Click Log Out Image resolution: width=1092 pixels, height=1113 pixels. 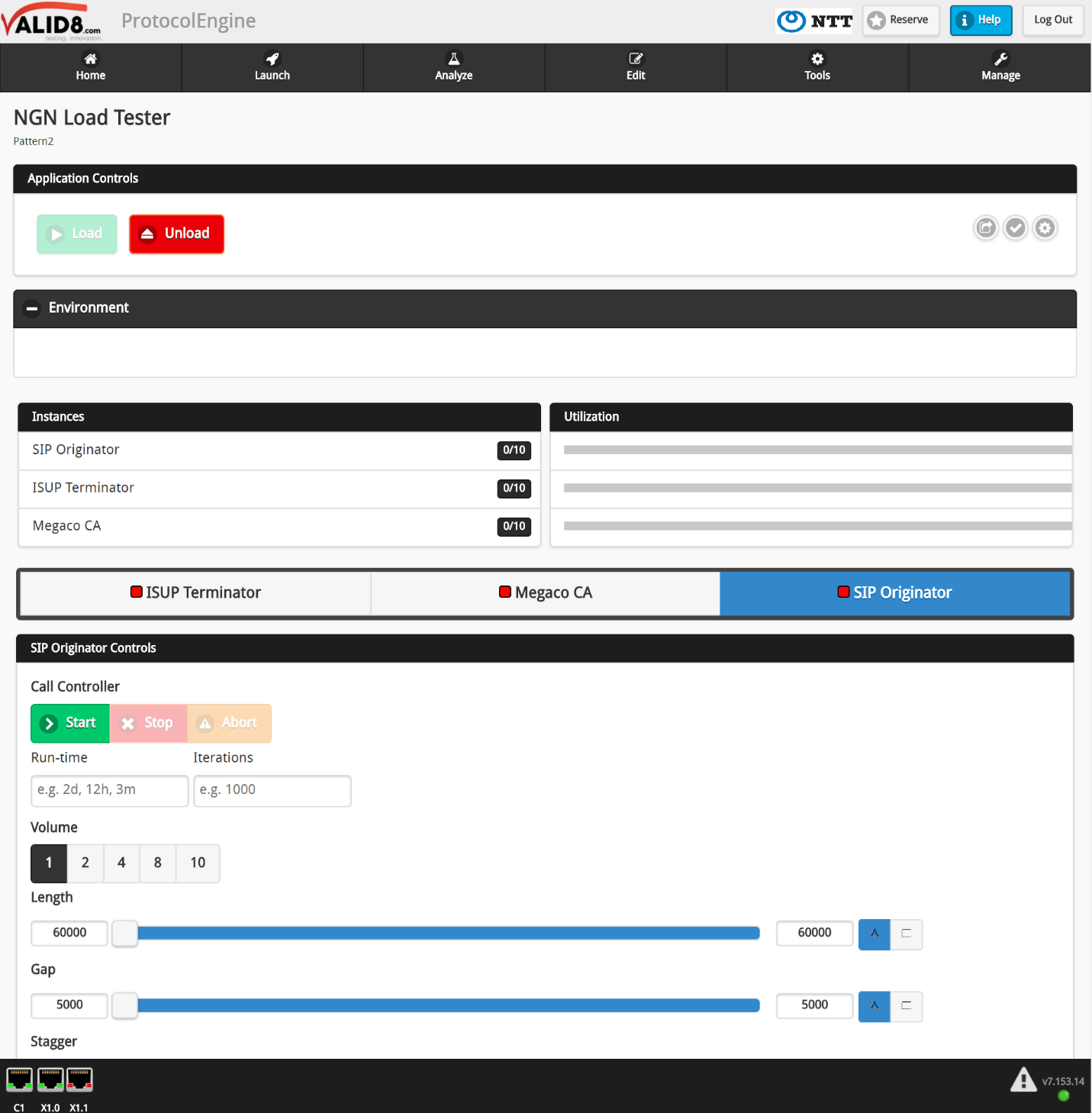1053,21
